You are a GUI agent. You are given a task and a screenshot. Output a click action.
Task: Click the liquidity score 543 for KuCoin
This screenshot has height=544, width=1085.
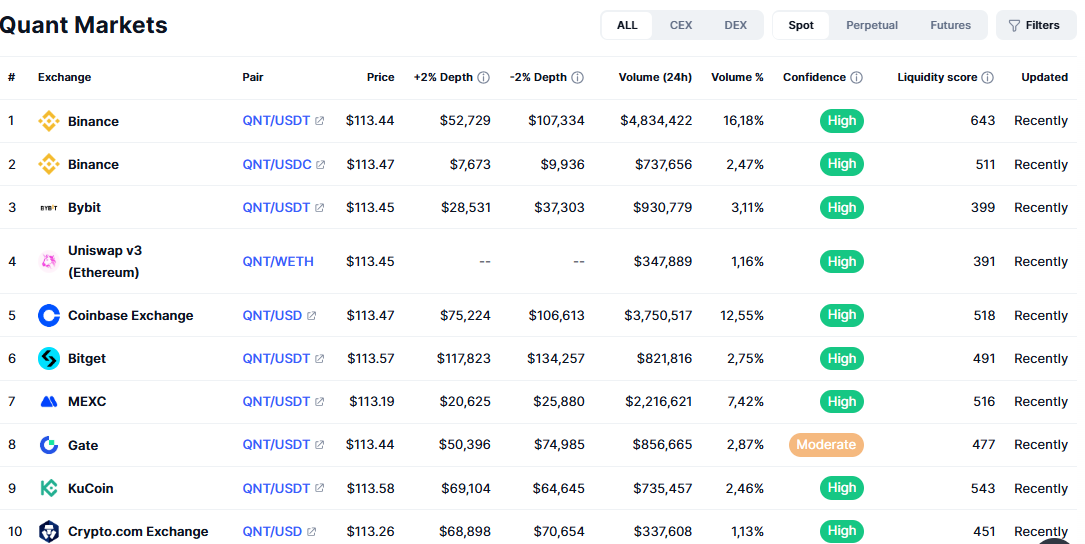tap(983, 488)
